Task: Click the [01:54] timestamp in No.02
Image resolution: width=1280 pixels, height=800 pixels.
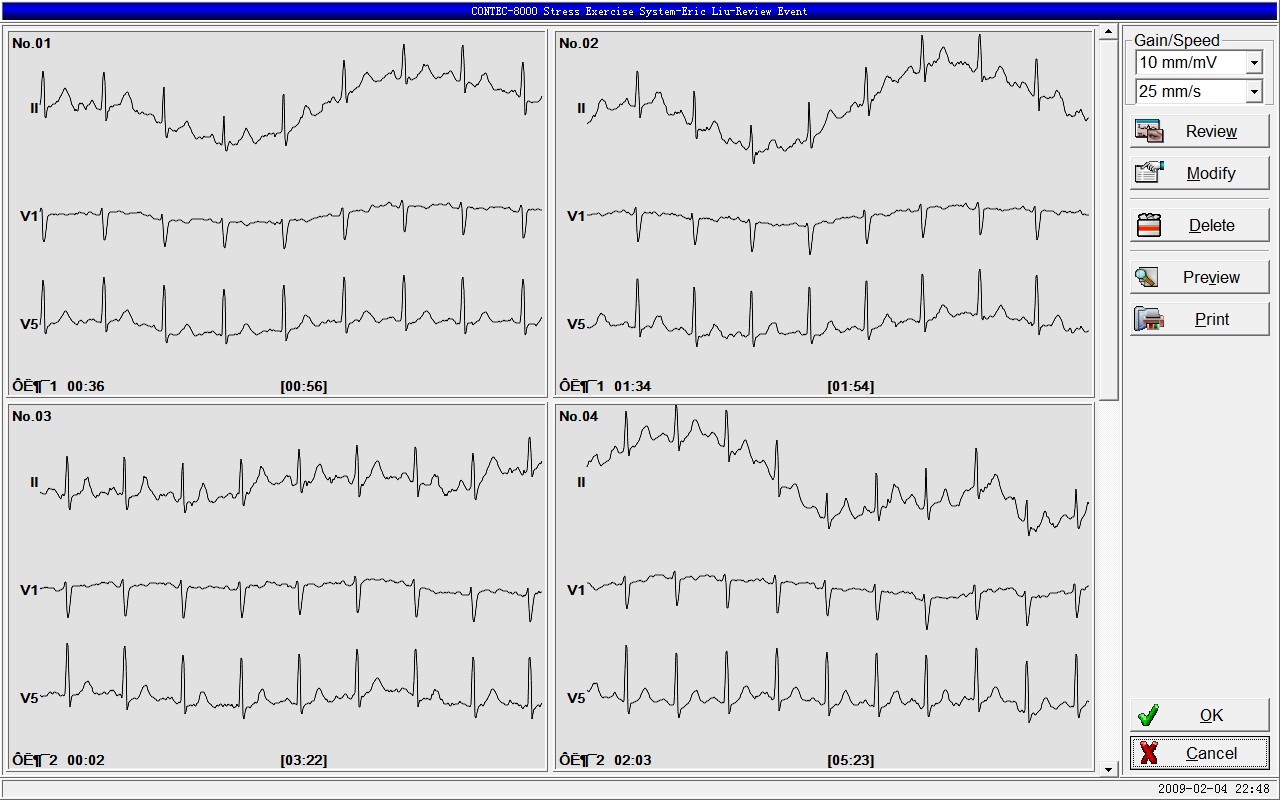Action: click(x=850, y=386)
